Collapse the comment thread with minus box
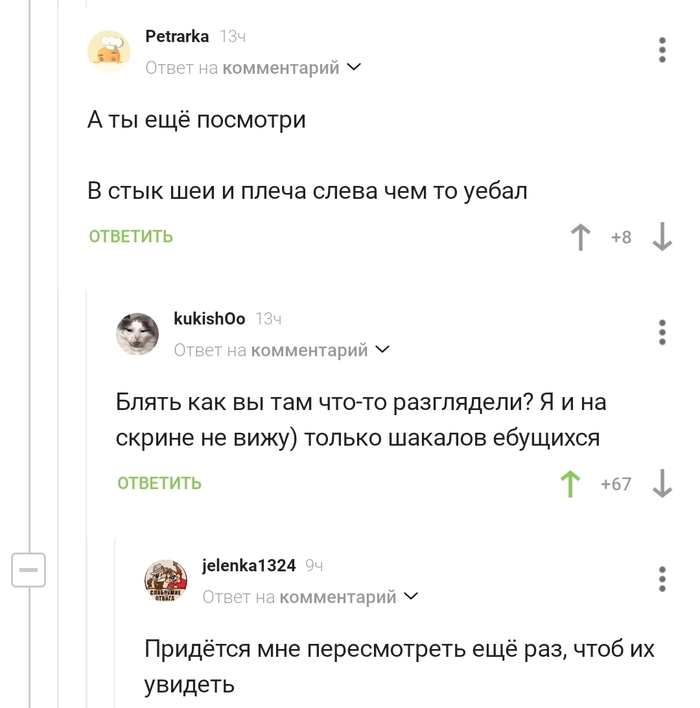 point(28,570)
